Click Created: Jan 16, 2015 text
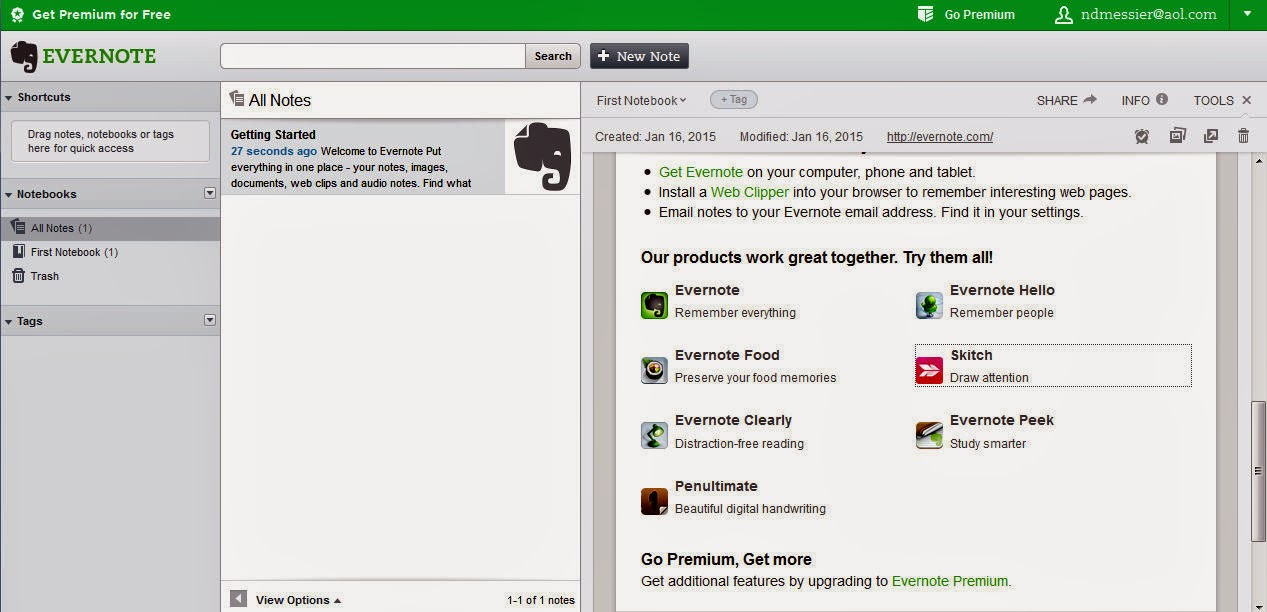This screenshot has width=1267, height=612. click(x=656, y=137)
